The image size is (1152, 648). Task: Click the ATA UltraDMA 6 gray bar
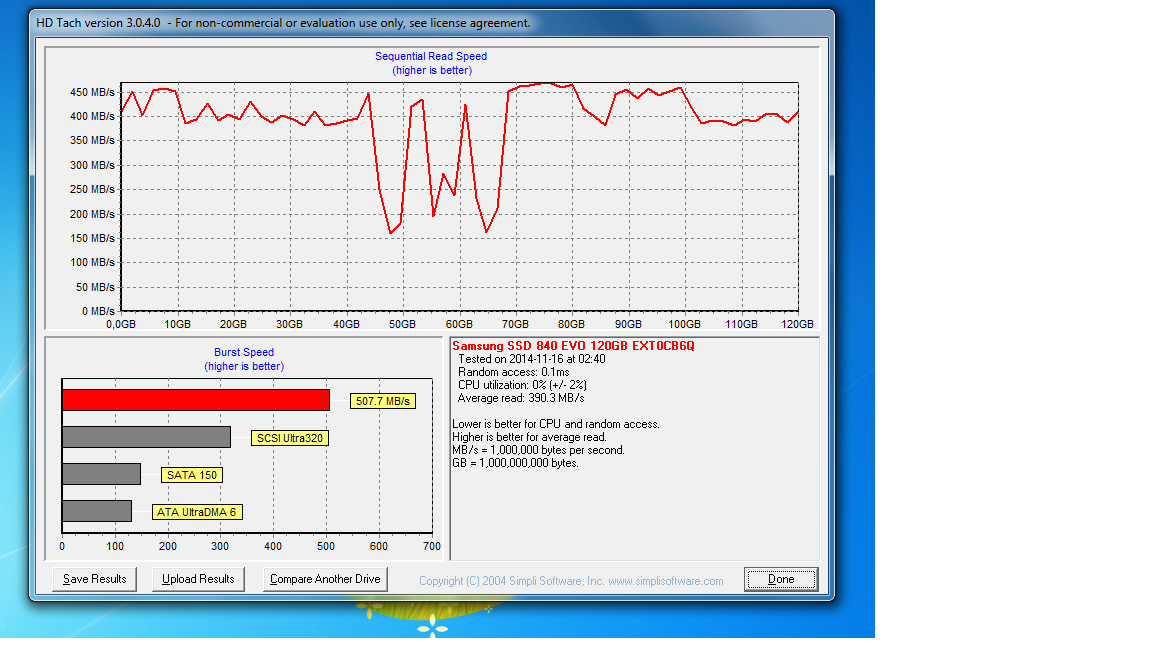point(97,511)
